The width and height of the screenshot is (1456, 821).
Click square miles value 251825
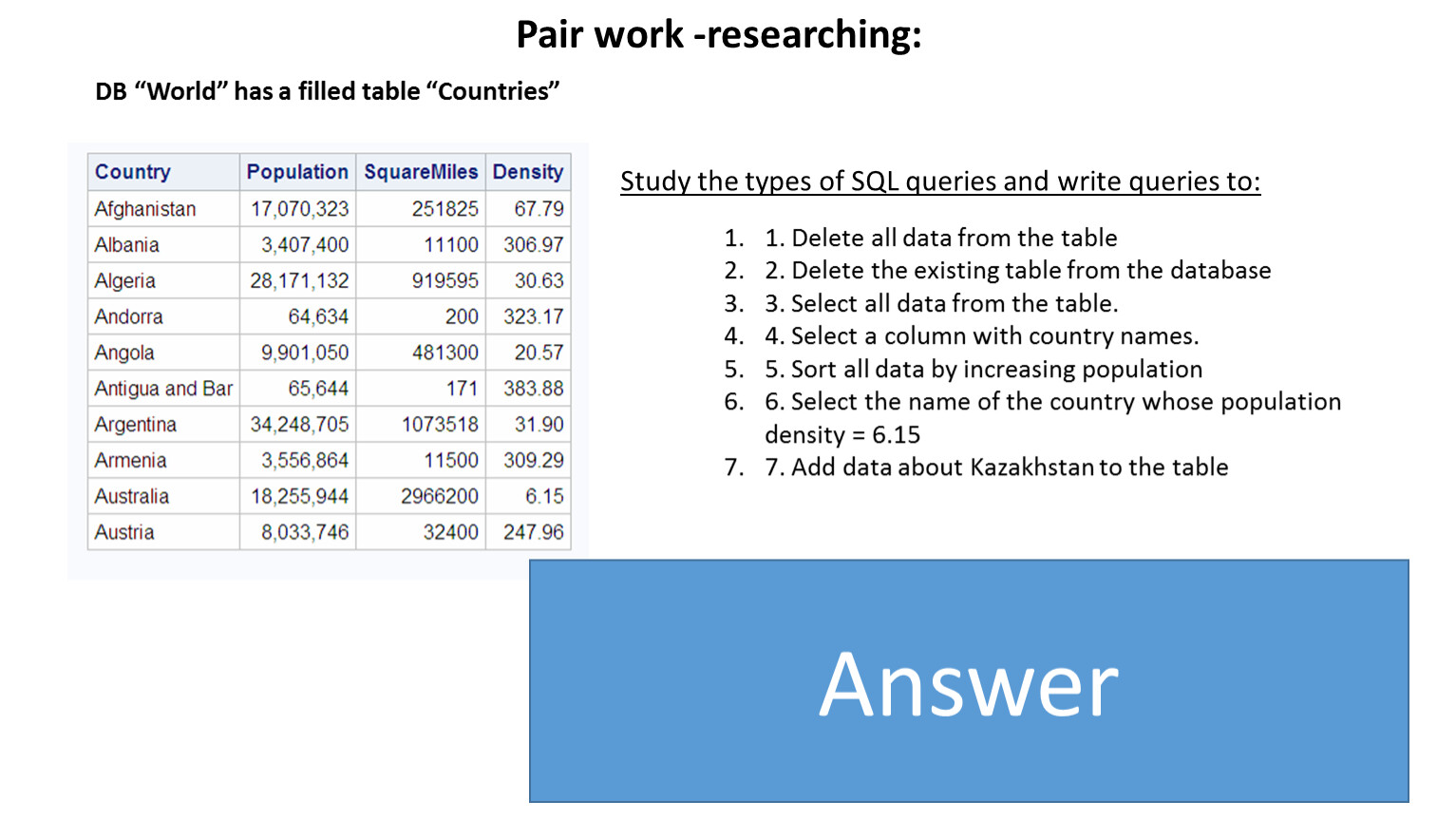click(x=444, y=209)
